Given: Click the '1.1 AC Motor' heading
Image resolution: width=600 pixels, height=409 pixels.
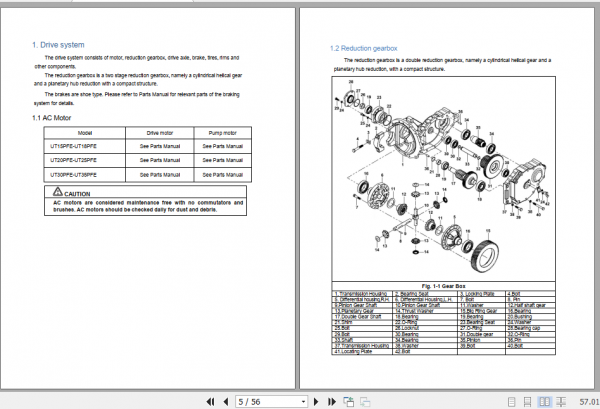Looking at the screenshot, I should pos(51,118).
